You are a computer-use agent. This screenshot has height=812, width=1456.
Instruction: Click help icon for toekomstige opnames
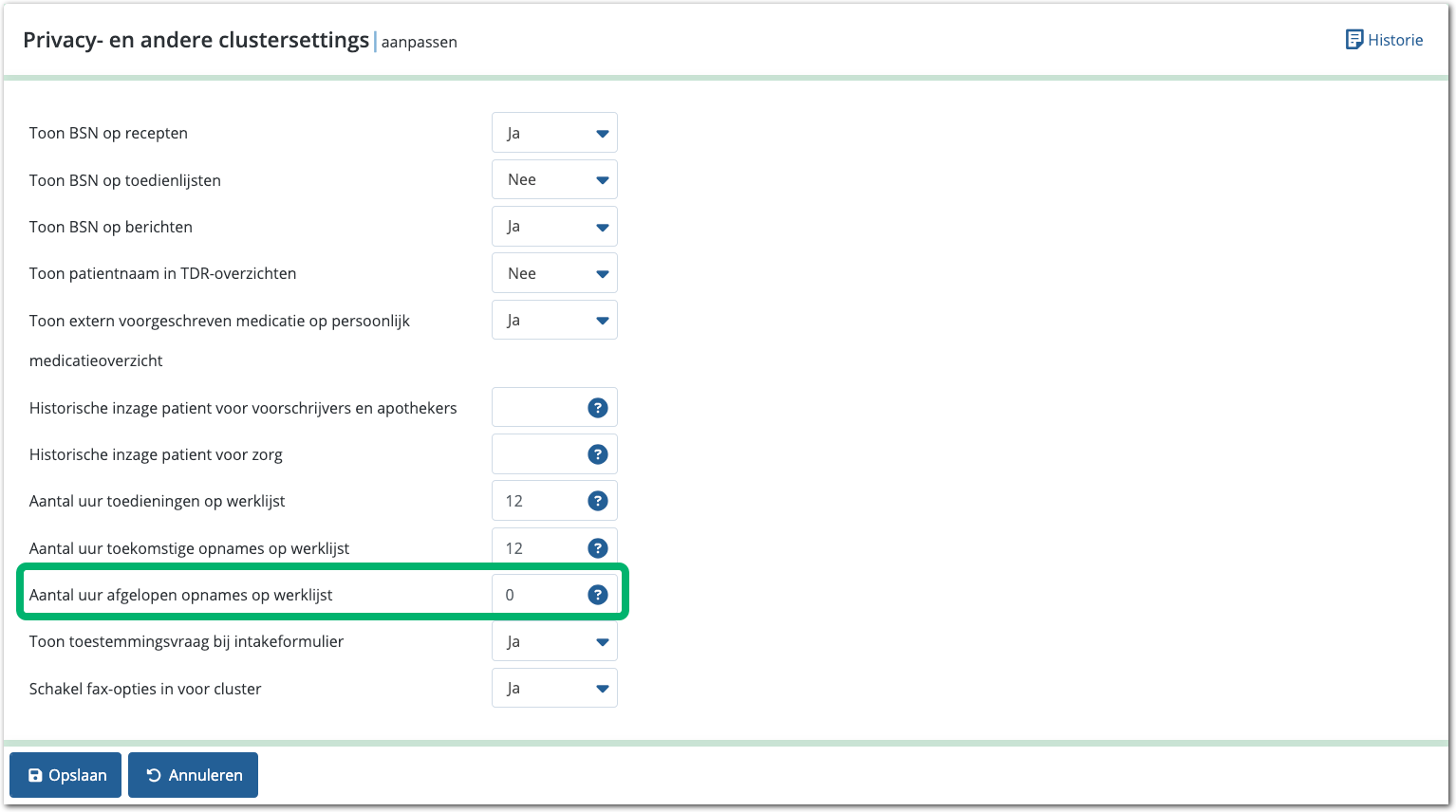[x=597, y=548]
